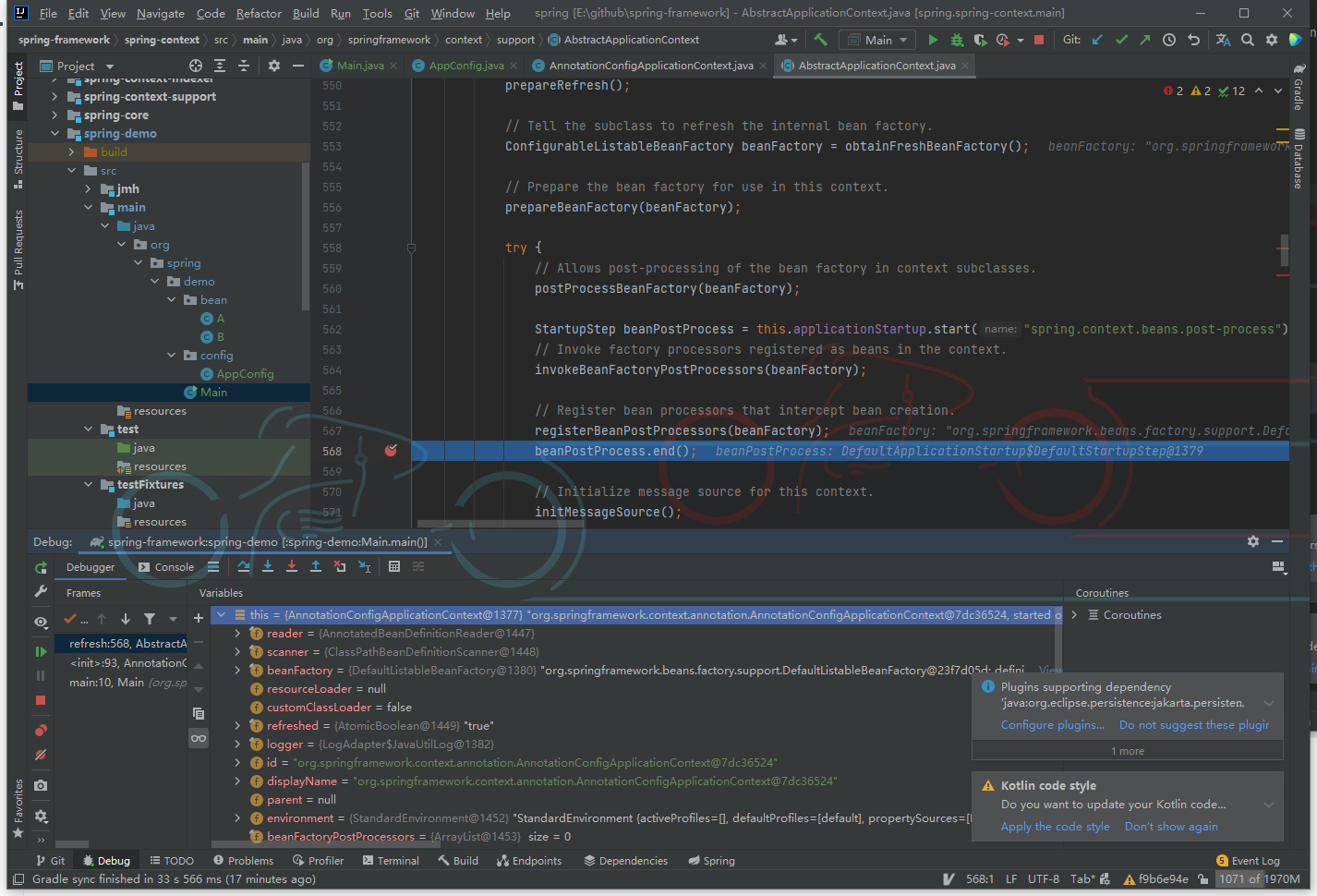Click Configure plugins link
1317x896 pixels.
coord(1052,725)
